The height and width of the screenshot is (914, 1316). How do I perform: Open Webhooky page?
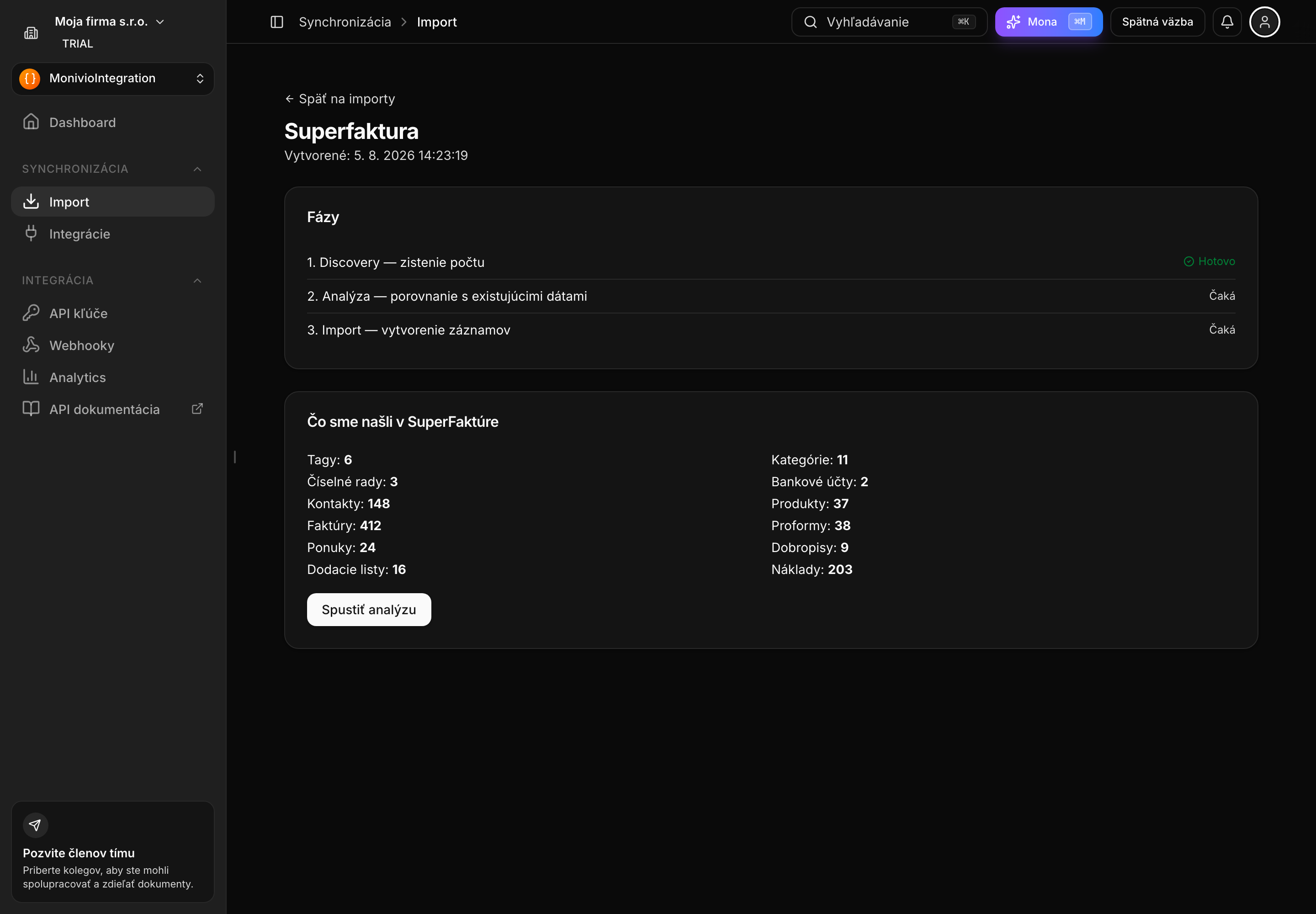(x=113, y=345)
